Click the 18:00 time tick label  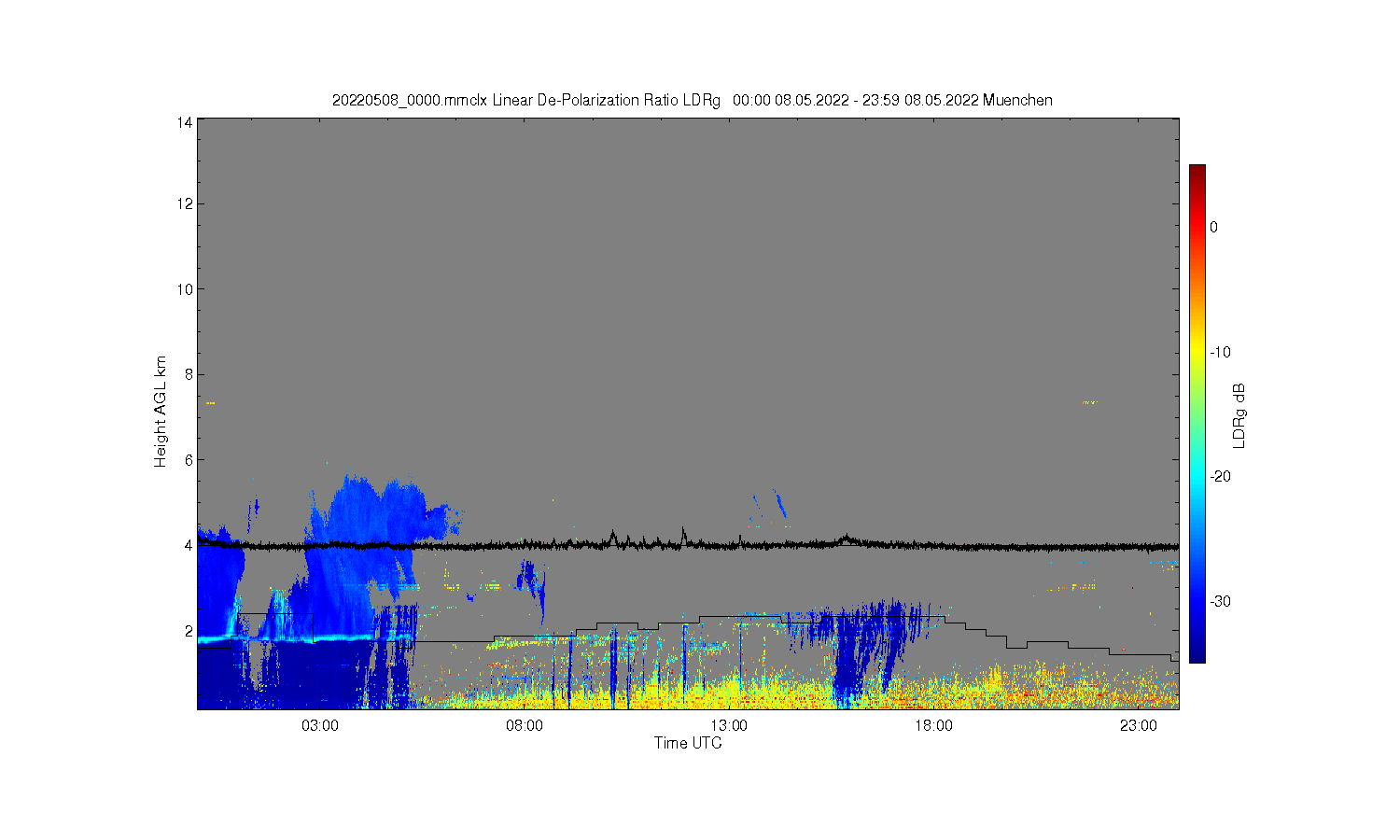coord(933,725)
